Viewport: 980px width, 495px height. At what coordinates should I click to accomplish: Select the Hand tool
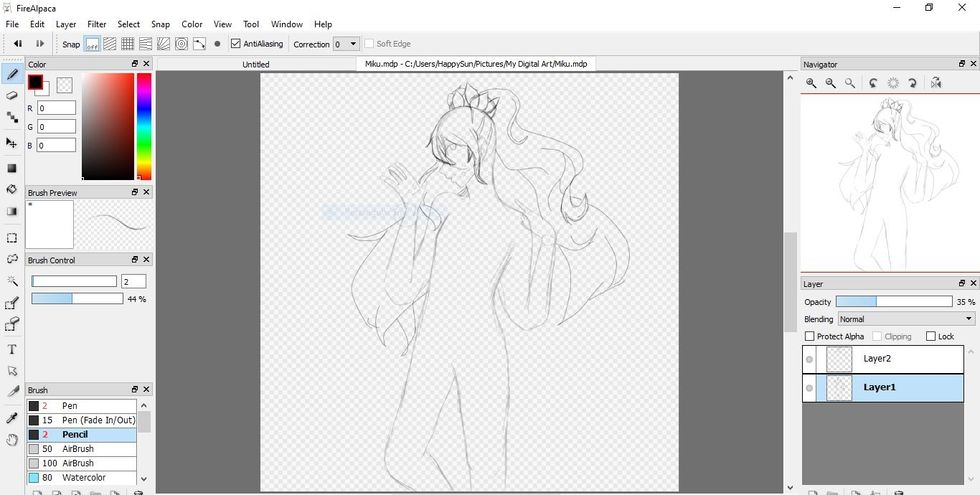pyautogui.click(x=12, y=440)
